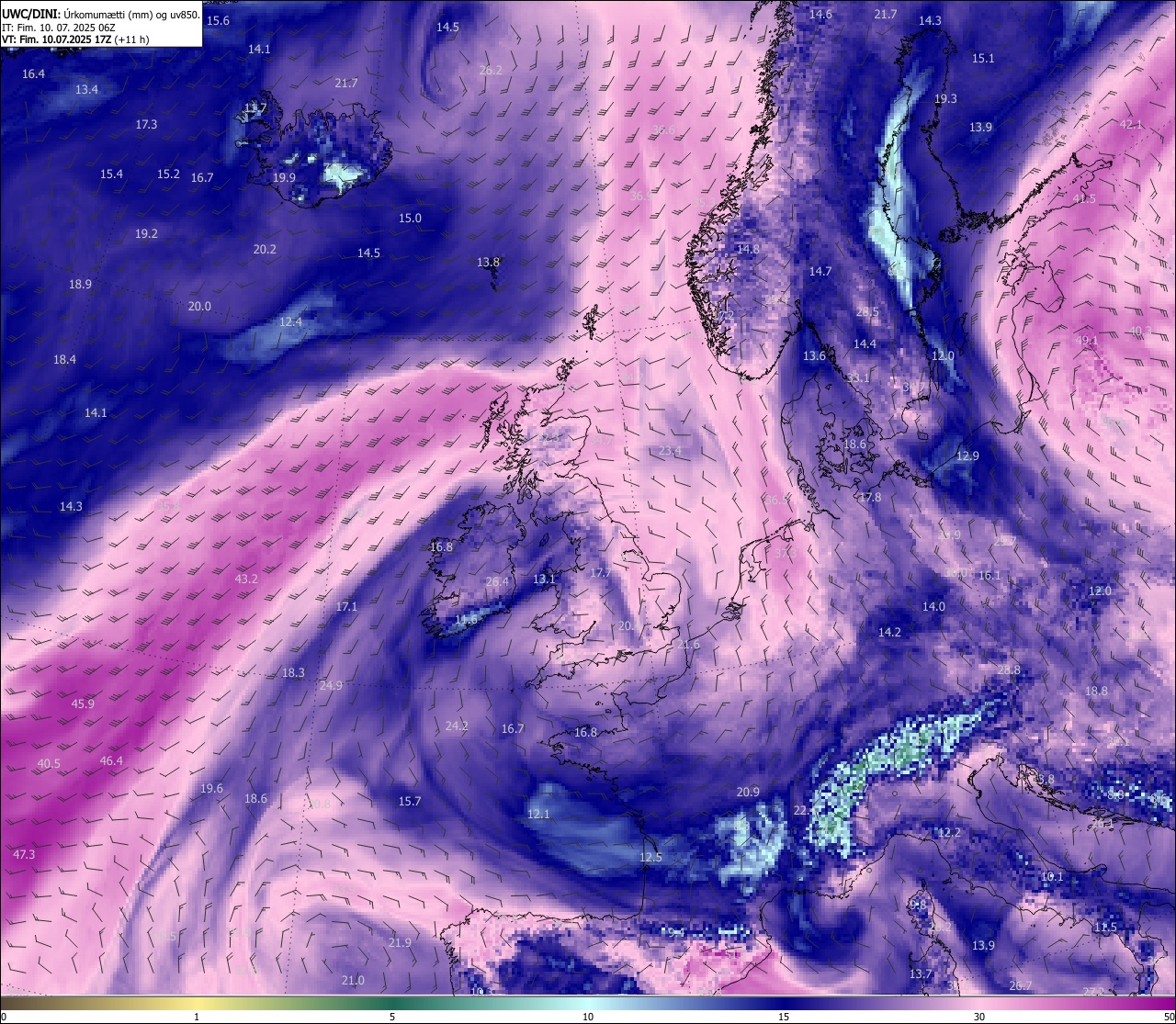Click the value 14.7 over Sweden
The width and height of the screenshot is (1176, 1024).
coord(820,271)
